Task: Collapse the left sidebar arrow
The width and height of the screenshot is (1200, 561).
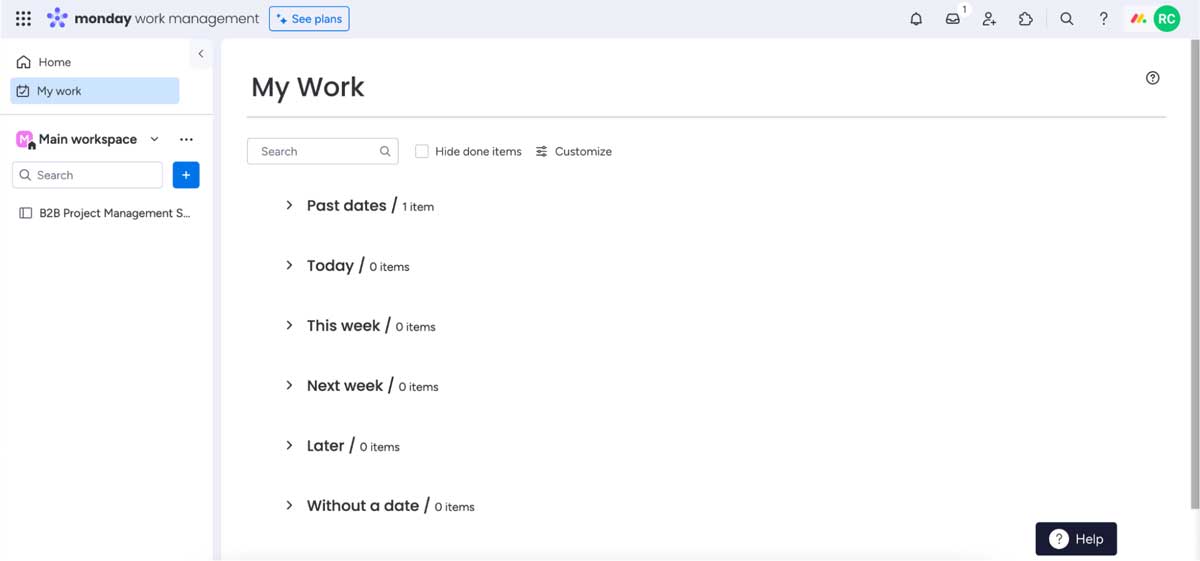Action: (x=200, y=54)
